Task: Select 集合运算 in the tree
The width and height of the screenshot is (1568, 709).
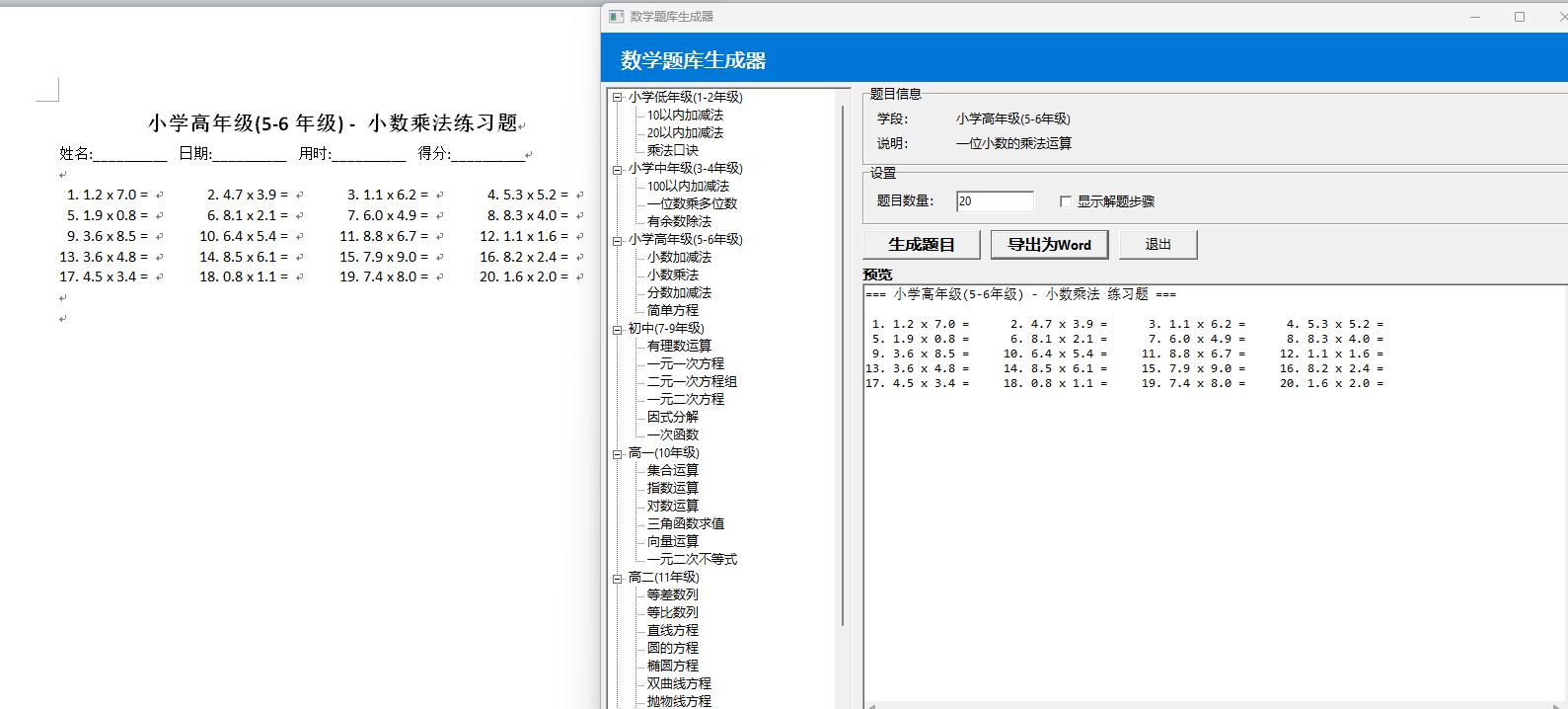Action: tap(672, 471)
